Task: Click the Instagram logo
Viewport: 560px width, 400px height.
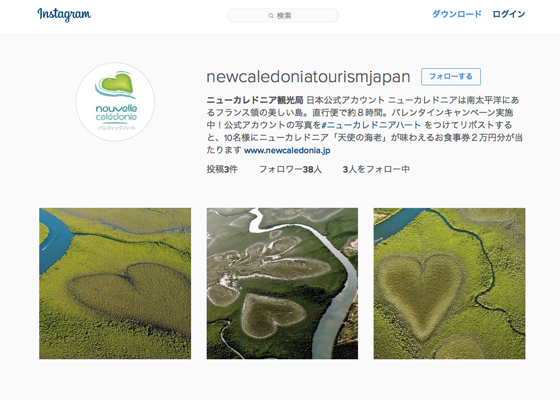Action: tap(64, 15)
